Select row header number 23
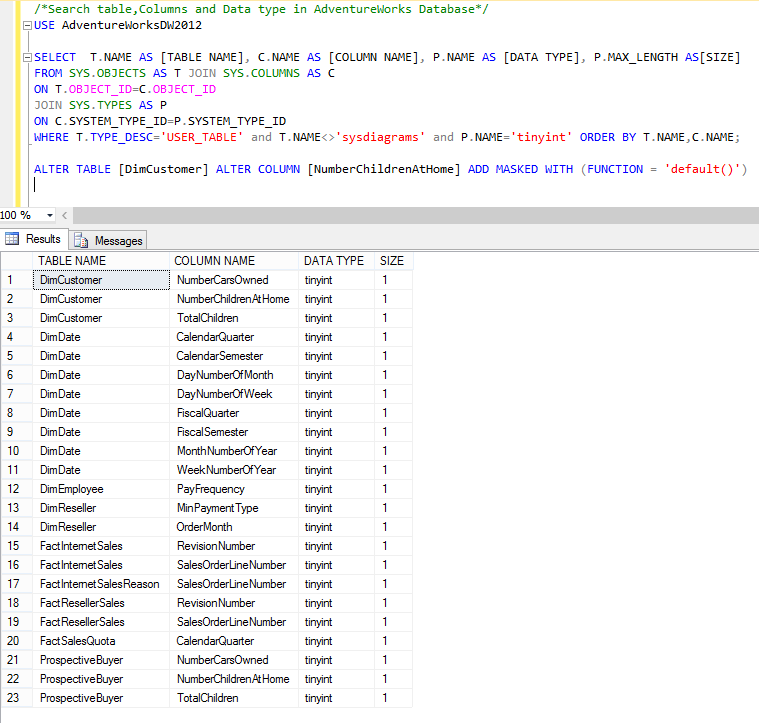 16,698
